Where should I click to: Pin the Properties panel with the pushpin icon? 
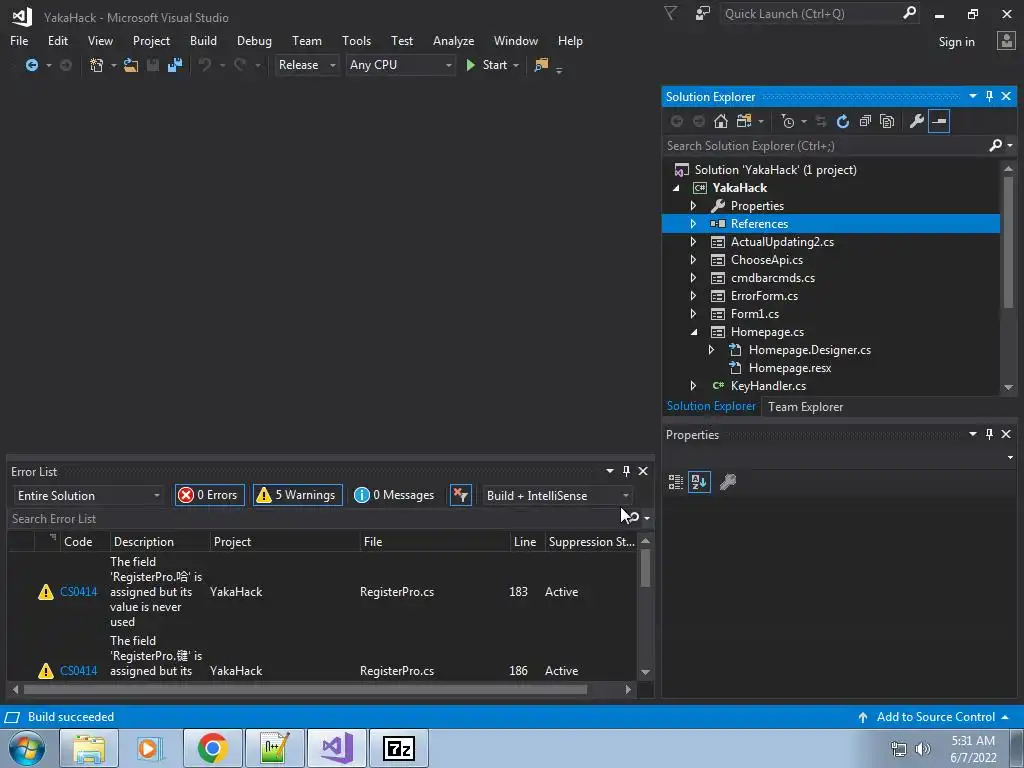point(989,434)
